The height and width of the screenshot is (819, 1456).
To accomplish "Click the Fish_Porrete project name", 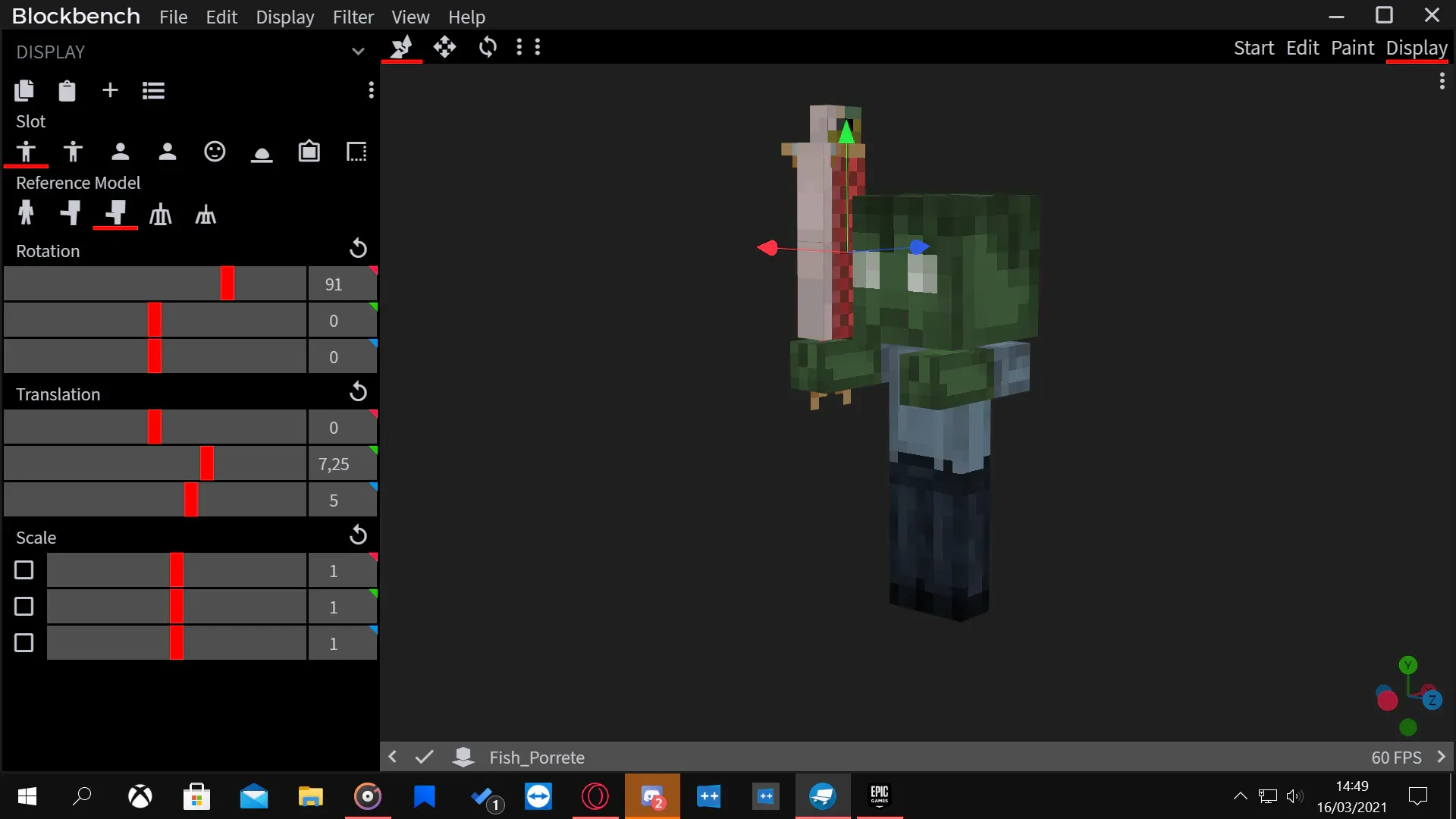I will click(537, 757).
